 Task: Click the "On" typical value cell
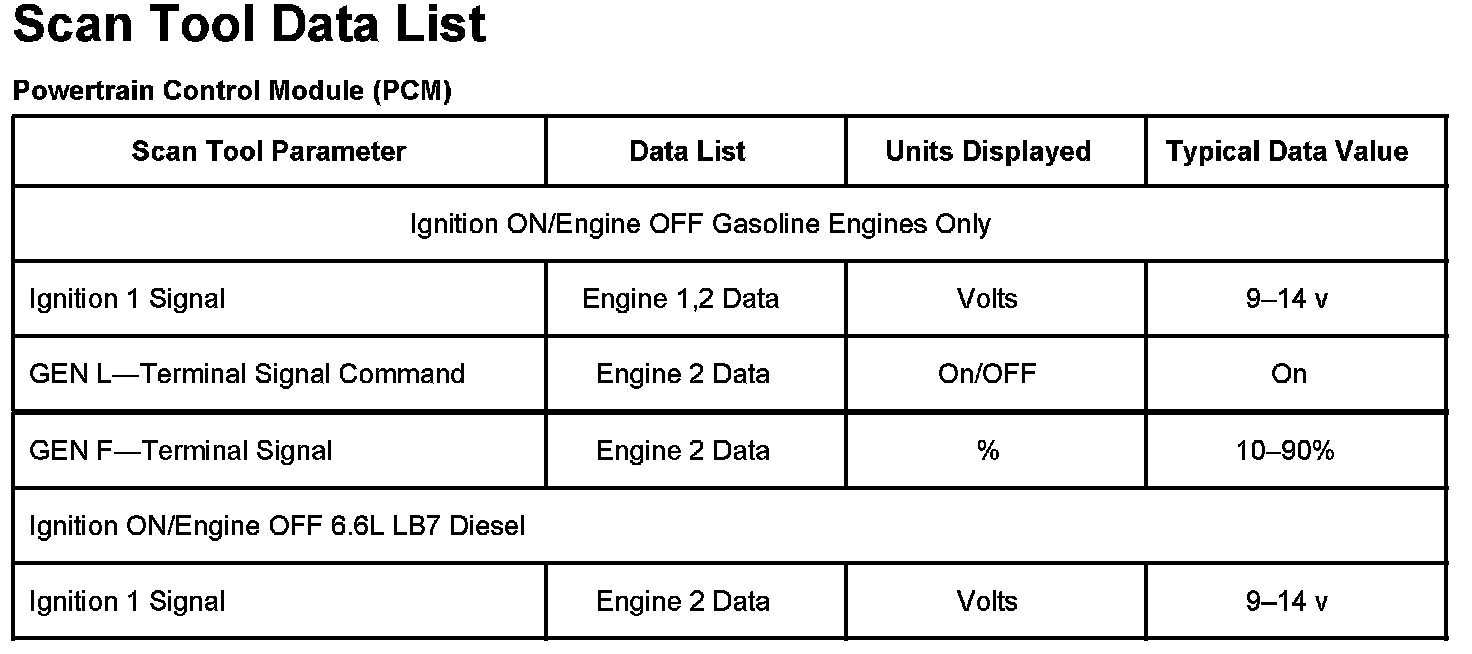pos(1288,374)
